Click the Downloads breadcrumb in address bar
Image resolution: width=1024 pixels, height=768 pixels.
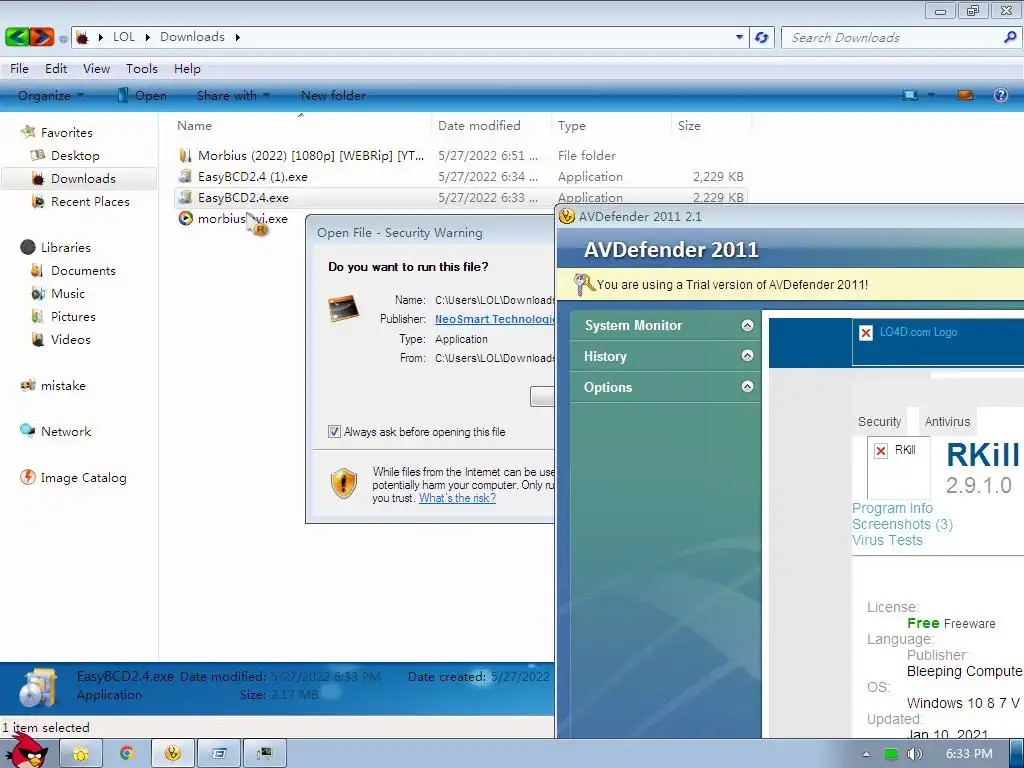[x=192, y=37]
